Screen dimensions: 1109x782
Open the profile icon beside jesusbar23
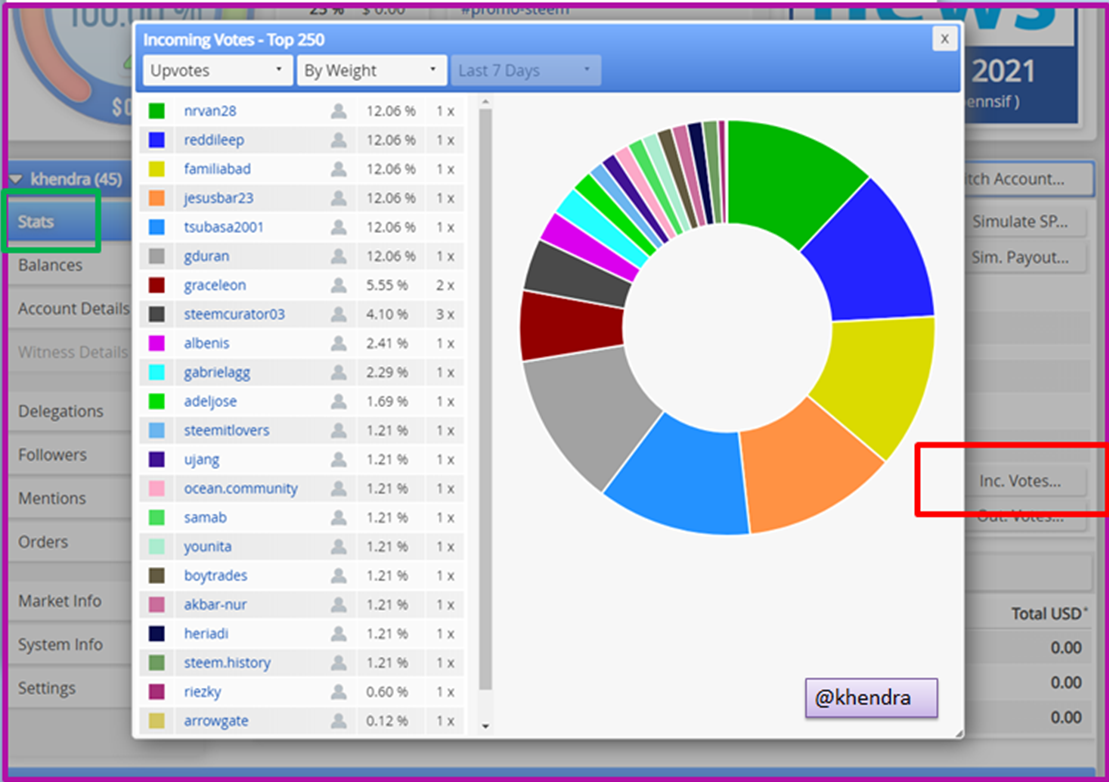(339, 198)
